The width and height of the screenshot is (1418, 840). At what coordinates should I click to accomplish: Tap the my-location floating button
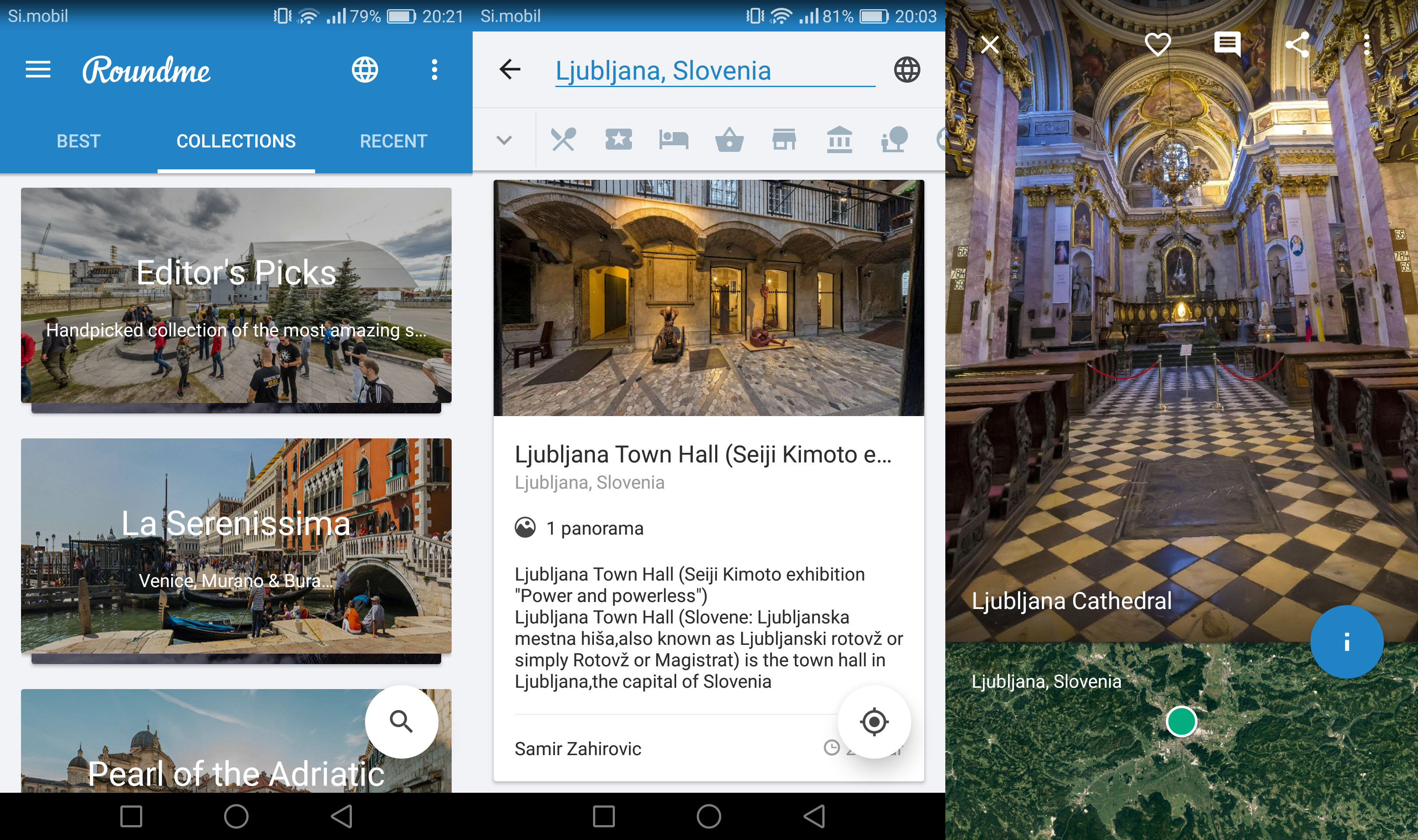874,722
